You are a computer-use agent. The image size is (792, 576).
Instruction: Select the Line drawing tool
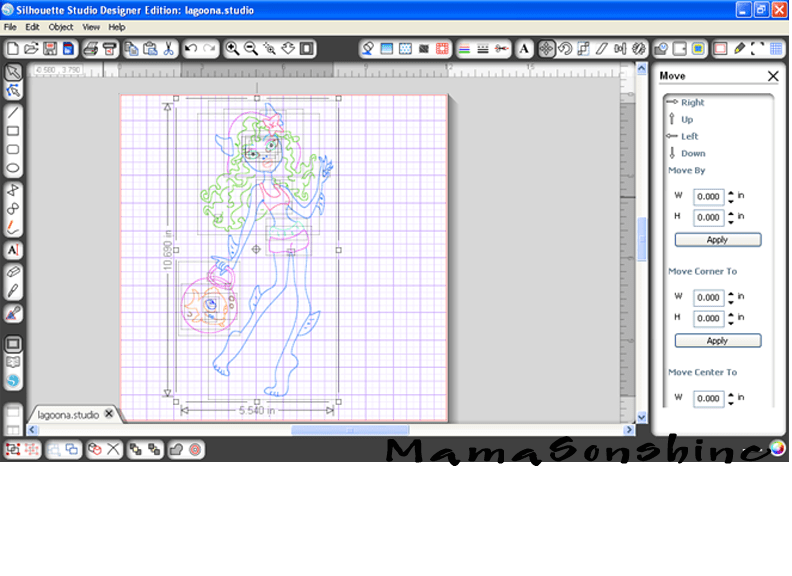point(13,112)
